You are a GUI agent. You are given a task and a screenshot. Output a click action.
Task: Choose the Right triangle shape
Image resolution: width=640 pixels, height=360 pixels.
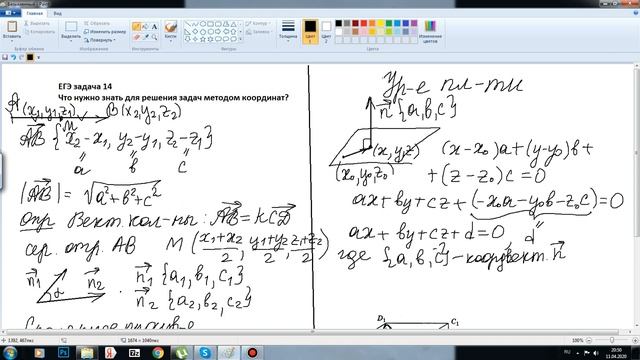(187, 31)
